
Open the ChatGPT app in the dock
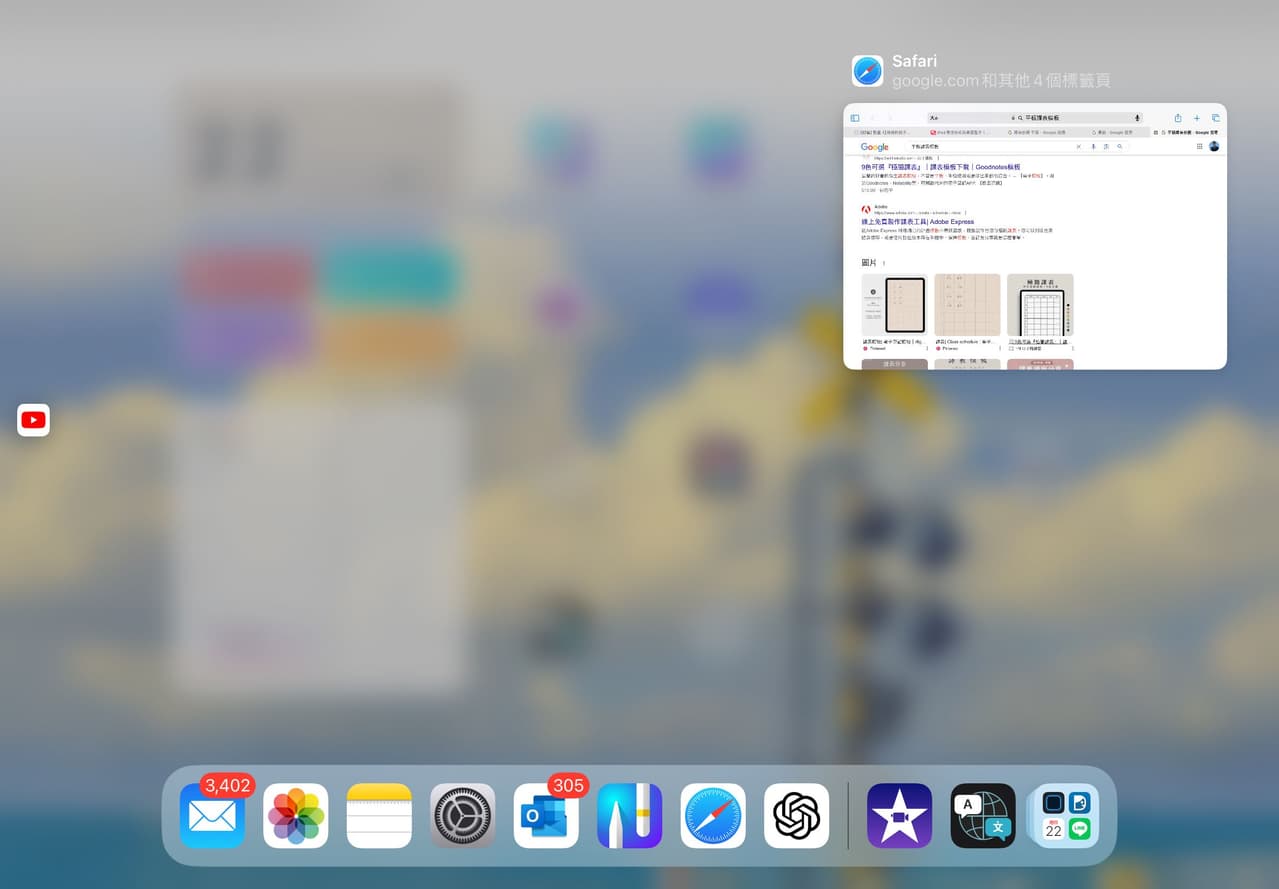[x=797, y=816]
